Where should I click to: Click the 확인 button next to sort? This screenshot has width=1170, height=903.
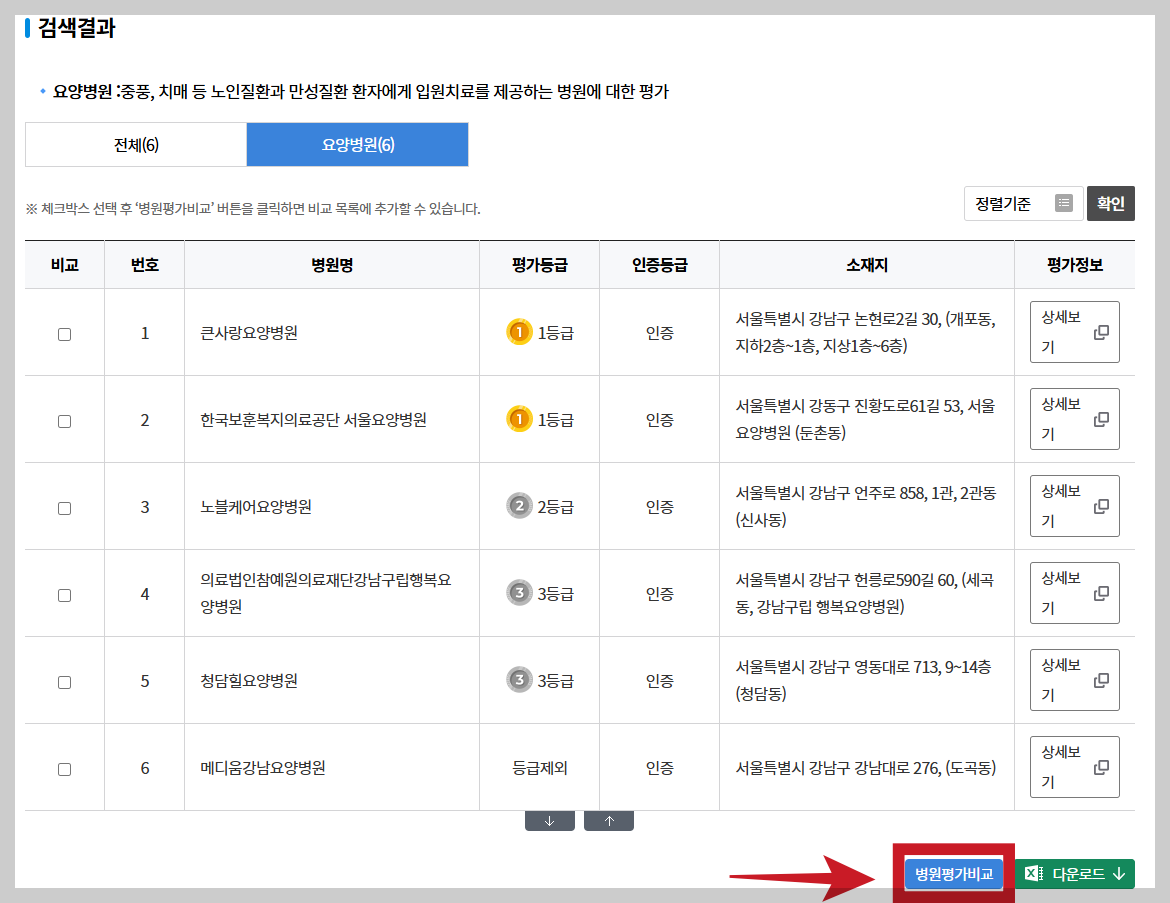pos(1110,203)
